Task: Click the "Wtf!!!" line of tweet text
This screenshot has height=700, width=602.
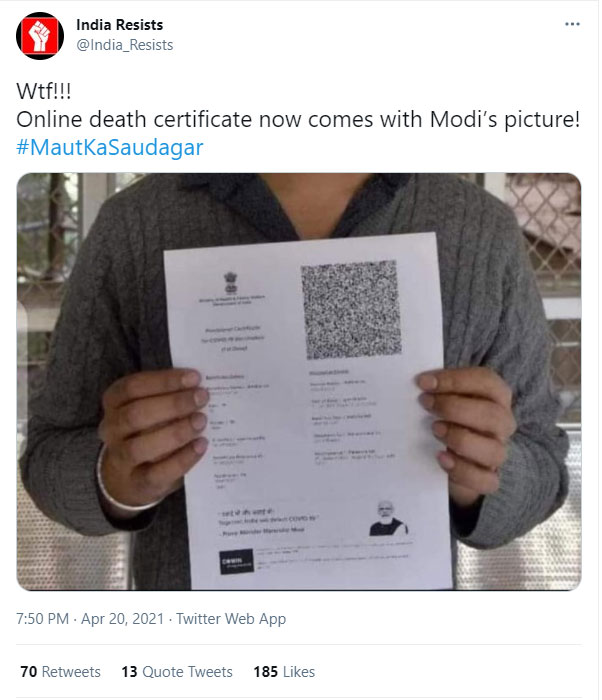Action: tap(46, 91)
